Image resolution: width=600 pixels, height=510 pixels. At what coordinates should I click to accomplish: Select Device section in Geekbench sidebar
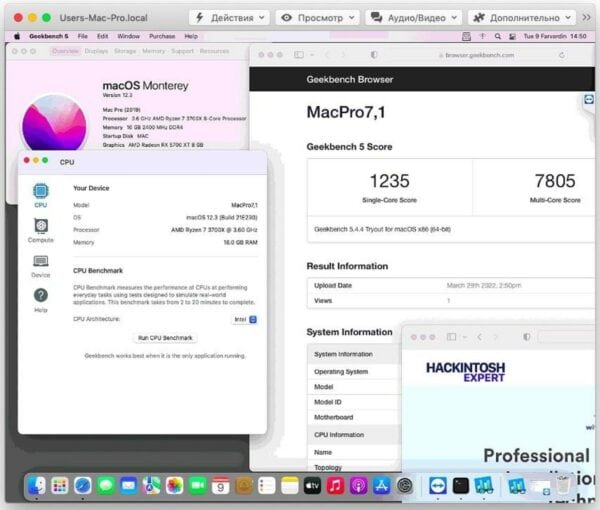tap(41, 266)
